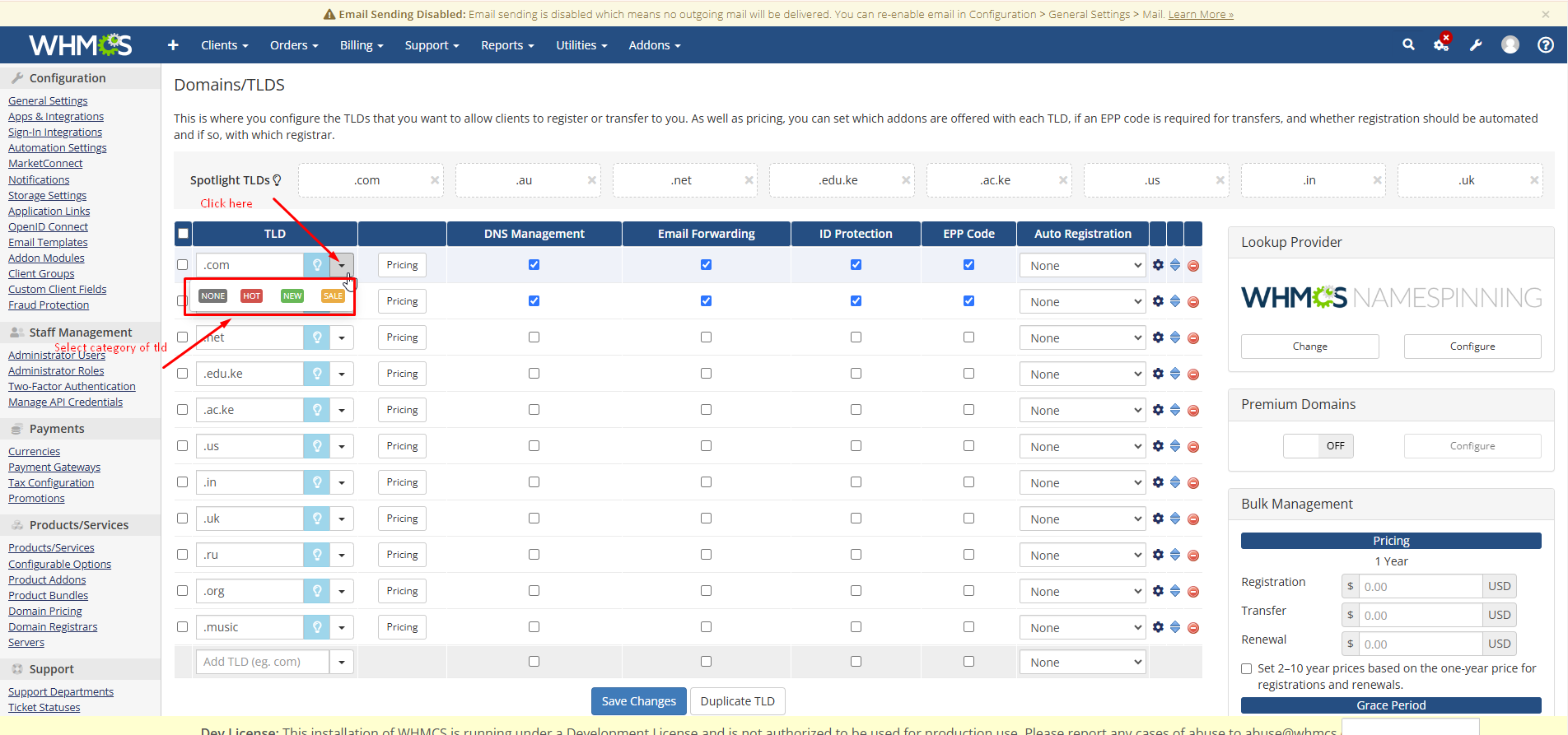Click the Add TLD input field

click(x=262, y=662)
